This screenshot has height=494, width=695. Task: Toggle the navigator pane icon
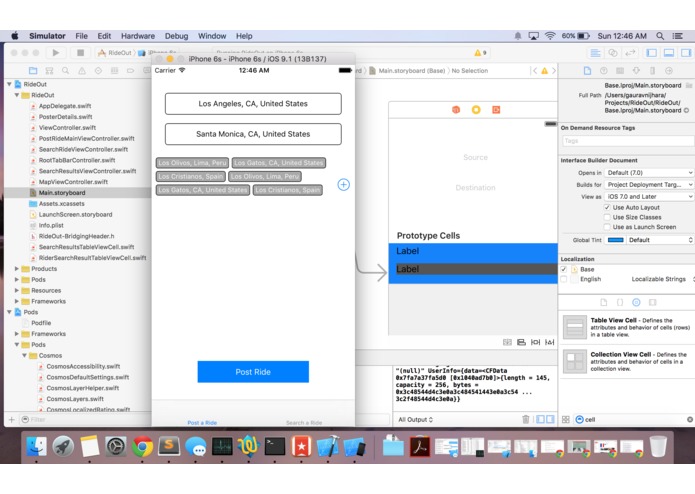point(652,53)
